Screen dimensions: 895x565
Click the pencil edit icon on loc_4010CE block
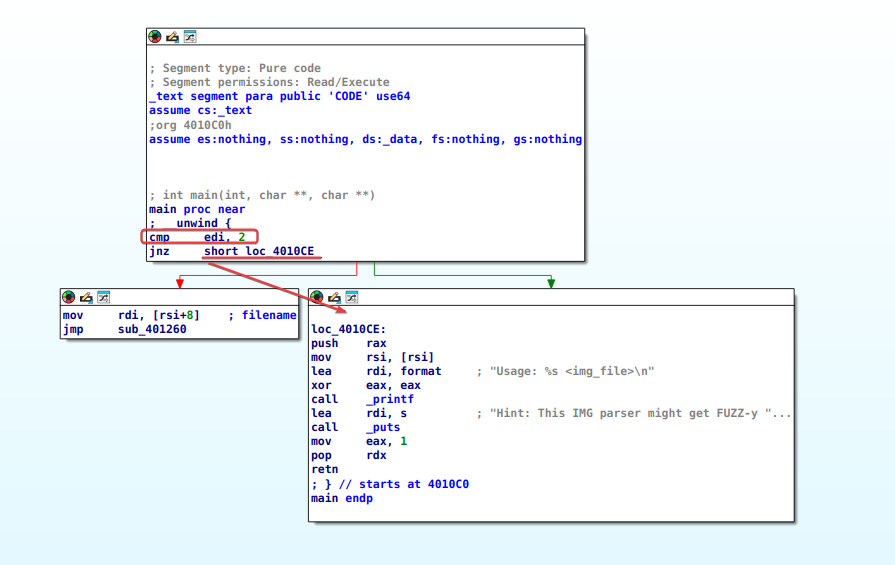[x=334, y=297]
